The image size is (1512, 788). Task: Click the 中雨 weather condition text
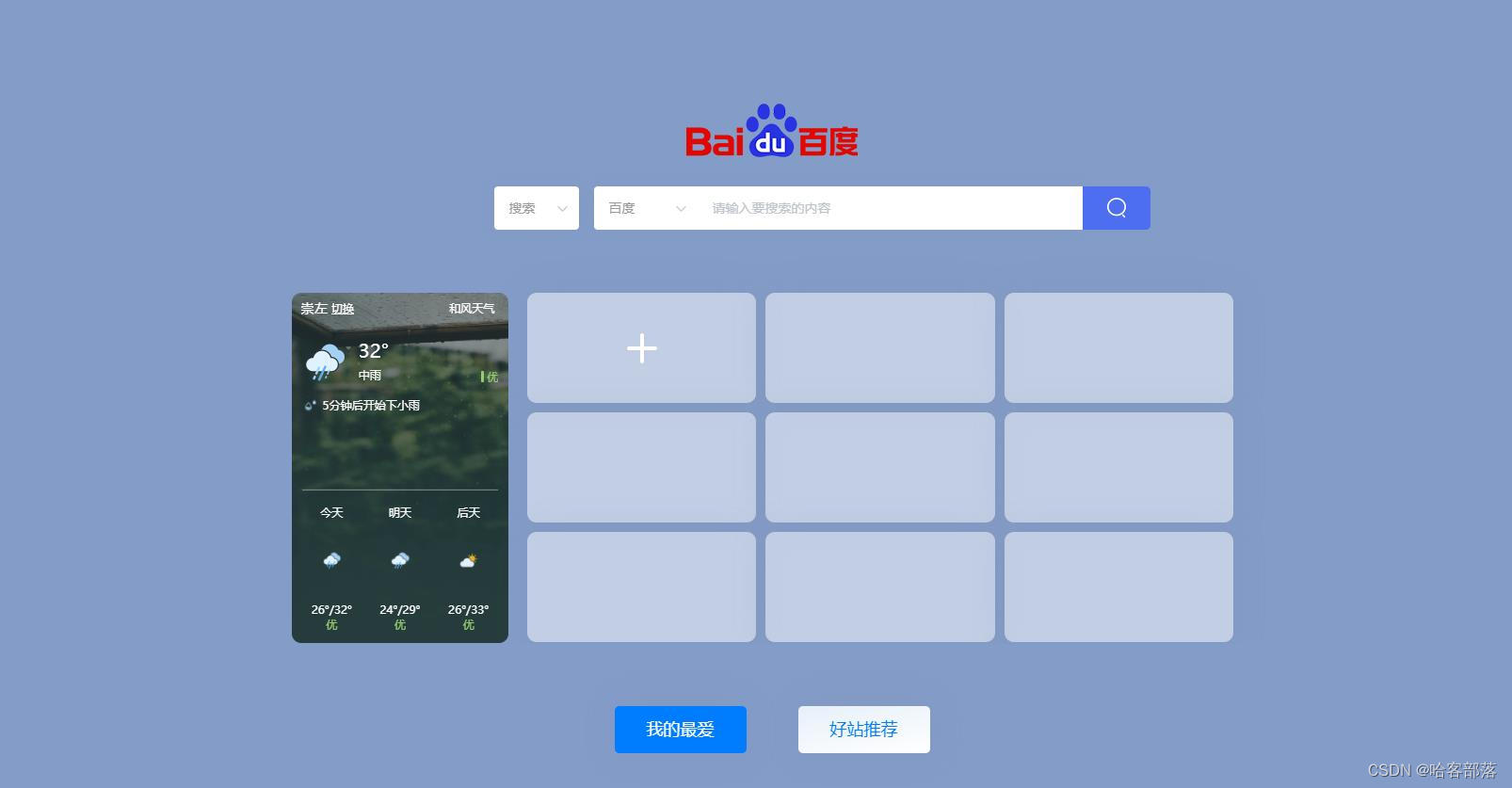click(x=370, y=376)
